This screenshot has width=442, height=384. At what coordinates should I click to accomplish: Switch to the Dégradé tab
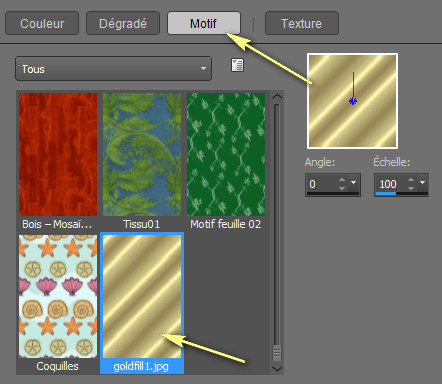(x=123, y=23)
